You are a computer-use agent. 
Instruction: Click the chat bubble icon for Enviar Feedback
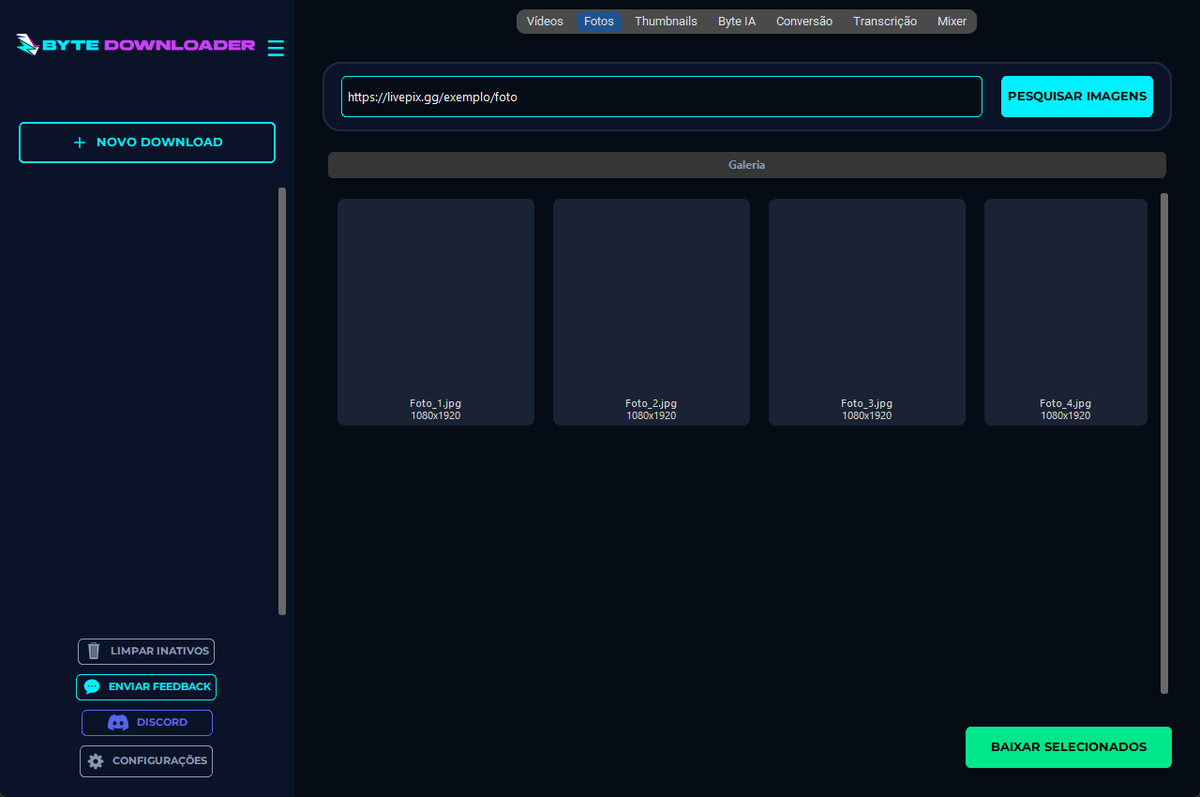point(92,687)
